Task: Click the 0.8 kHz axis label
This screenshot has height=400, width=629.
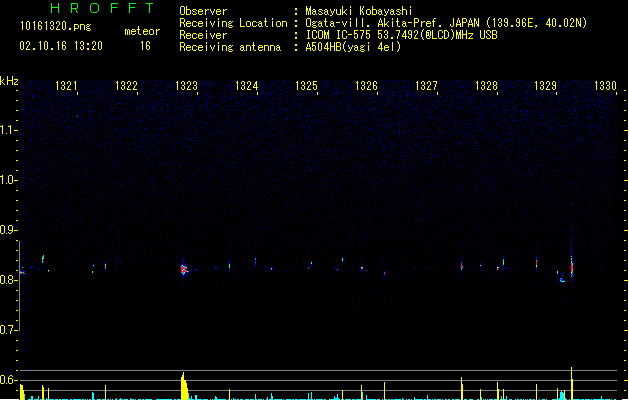Action: [8, 280]
